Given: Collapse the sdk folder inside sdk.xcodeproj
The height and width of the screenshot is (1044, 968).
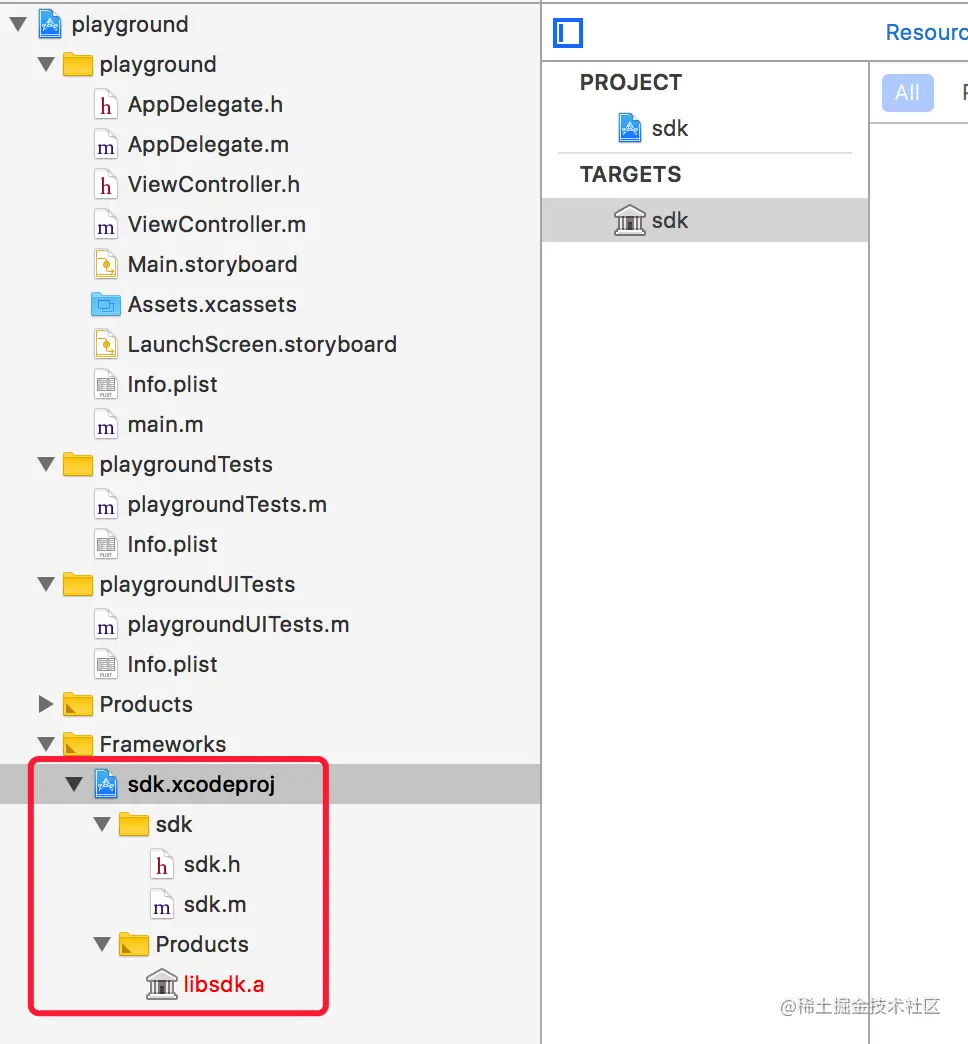Looking at the screenshot, I should [x=102, y=824].
